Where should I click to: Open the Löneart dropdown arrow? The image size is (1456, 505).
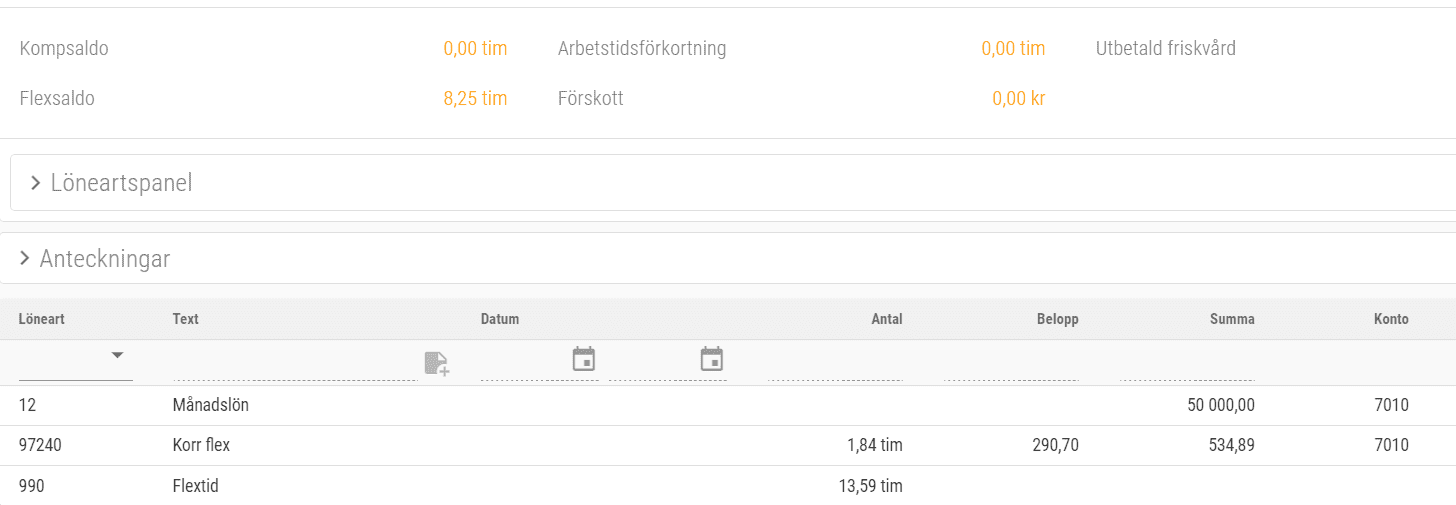(x=117, y=356)
